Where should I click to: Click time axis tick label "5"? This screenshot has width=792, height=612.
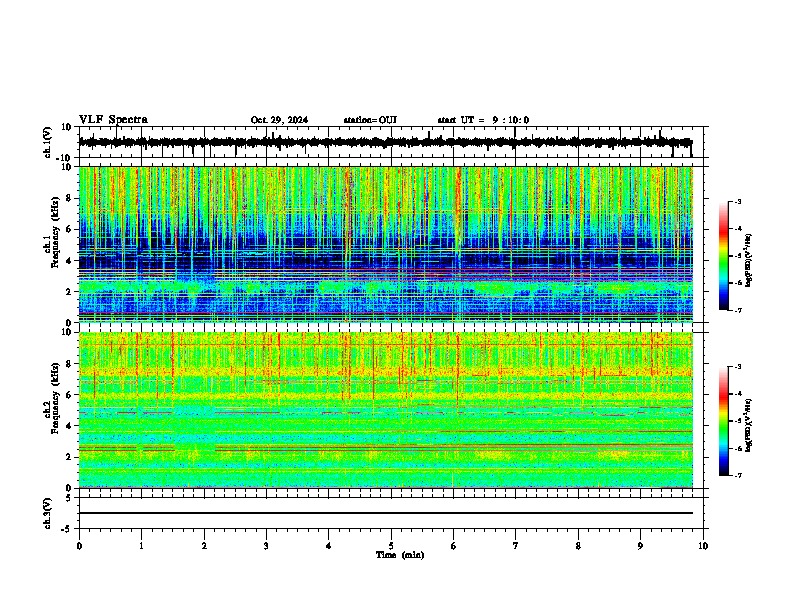click(x=391, y=546)
